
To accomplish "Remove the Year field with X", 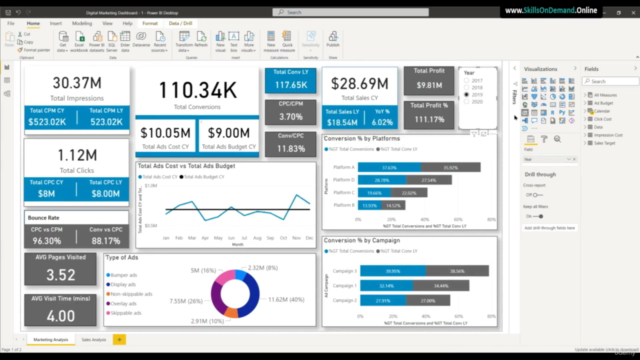I will point(574,159).
